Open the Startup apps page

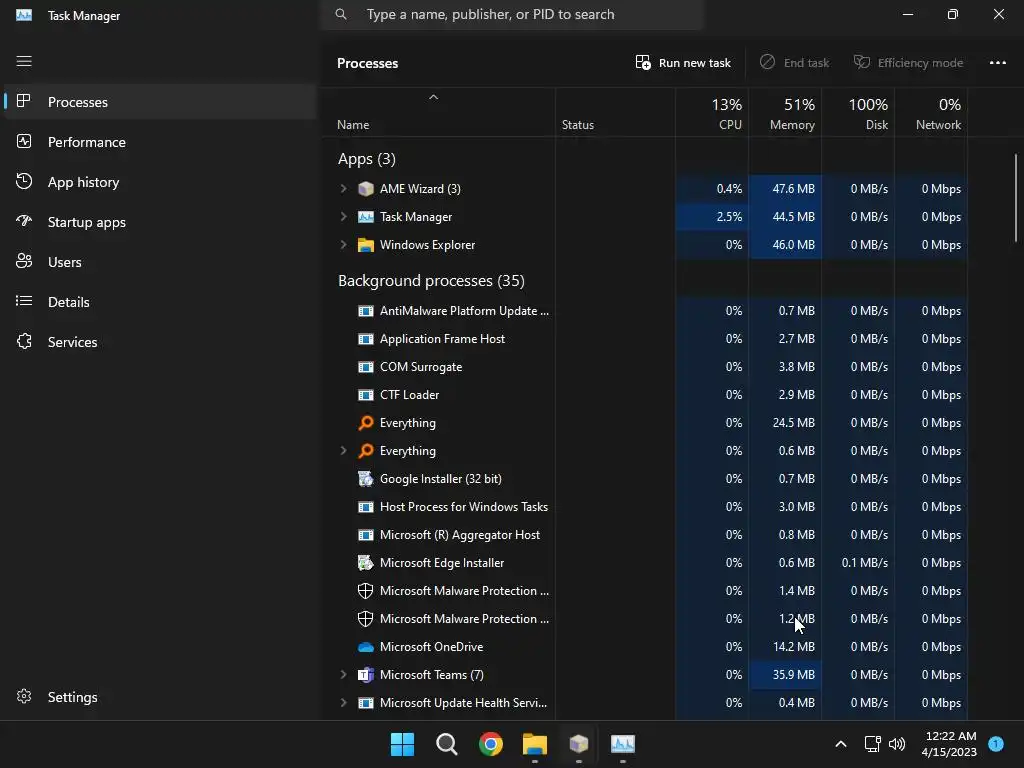coord(160,222)
